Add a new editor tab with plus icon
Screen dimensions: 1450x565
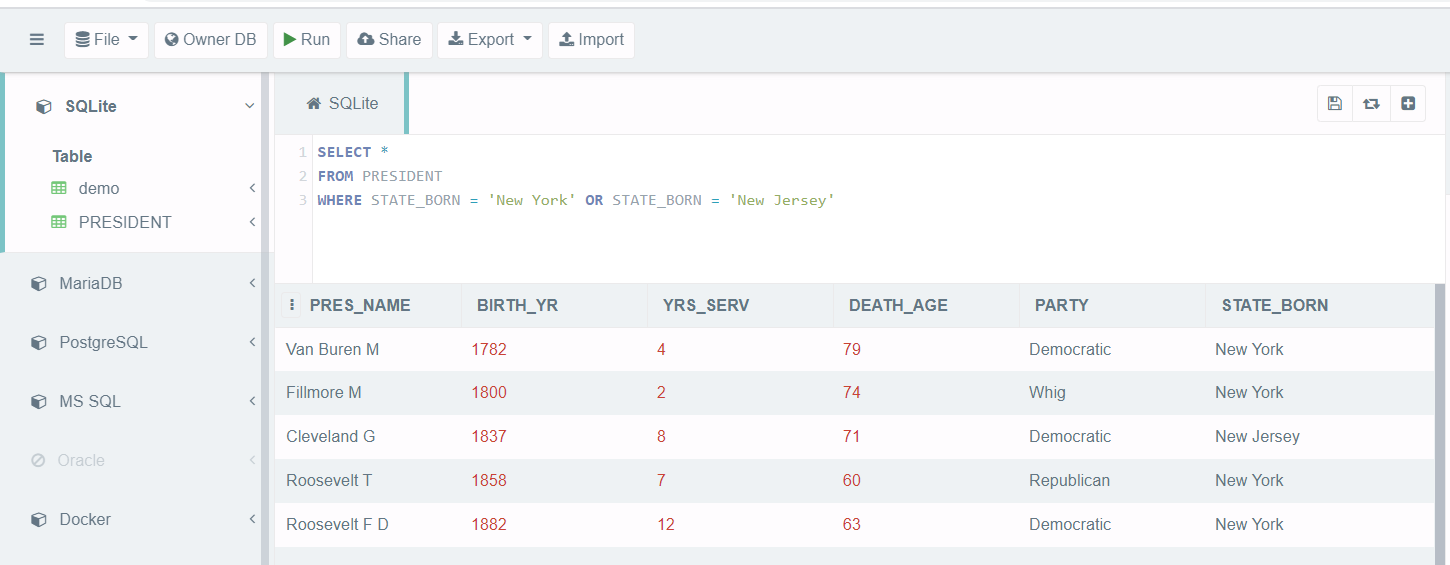(1408, 104)
